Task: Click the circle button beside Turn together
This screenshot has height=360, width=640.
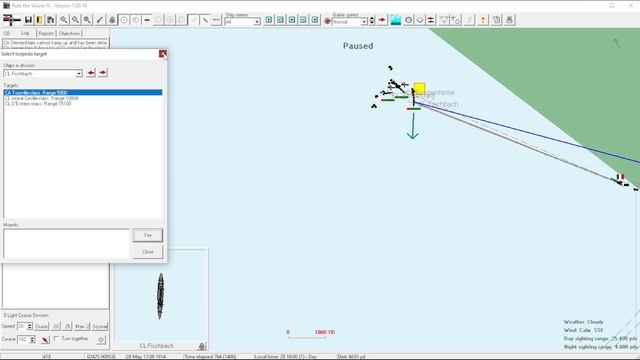Action: [101, 339]
